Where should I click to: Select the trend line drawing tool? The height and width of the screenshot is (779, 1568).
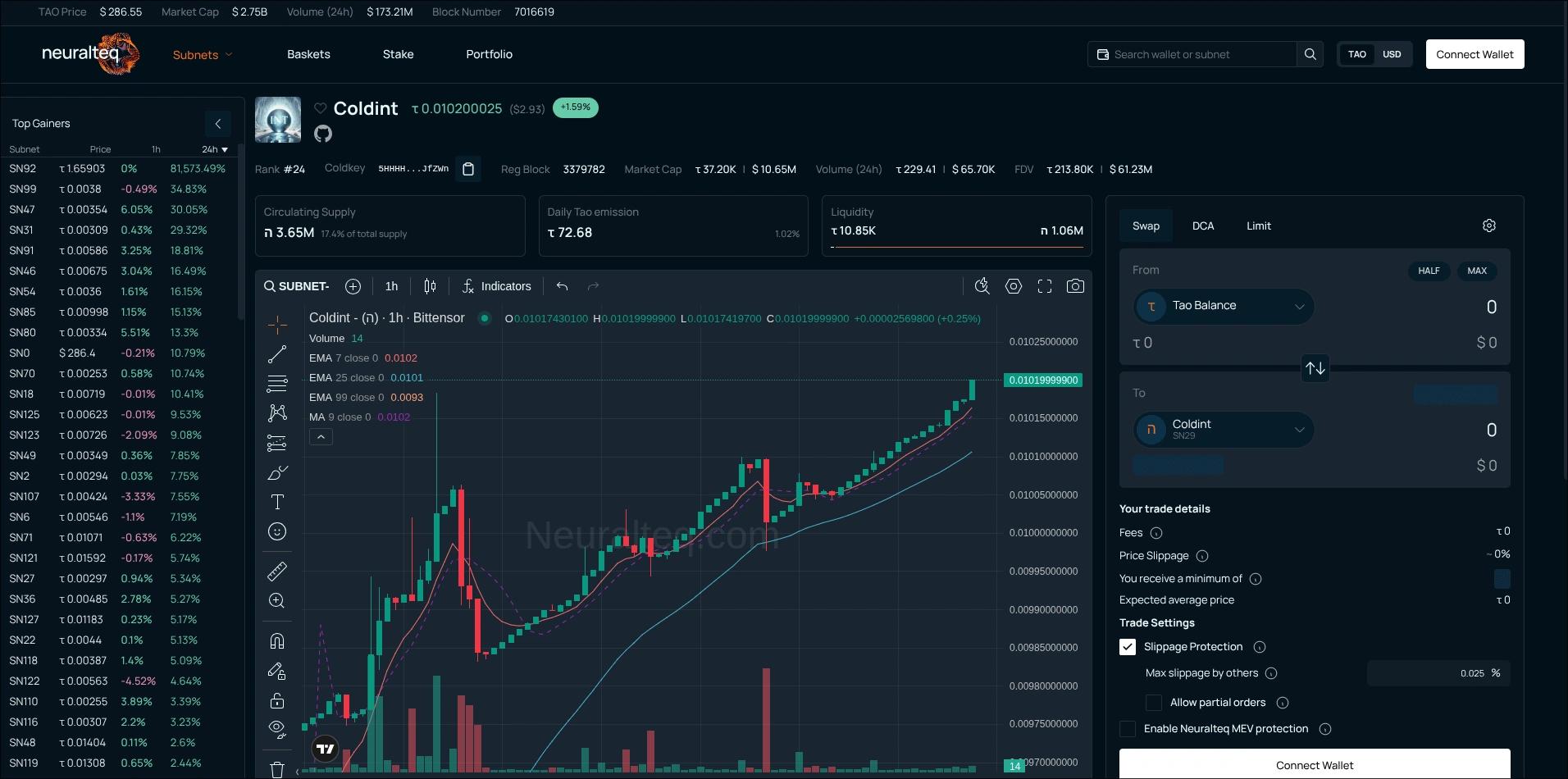pyautogui.click(x=277, y=354)
